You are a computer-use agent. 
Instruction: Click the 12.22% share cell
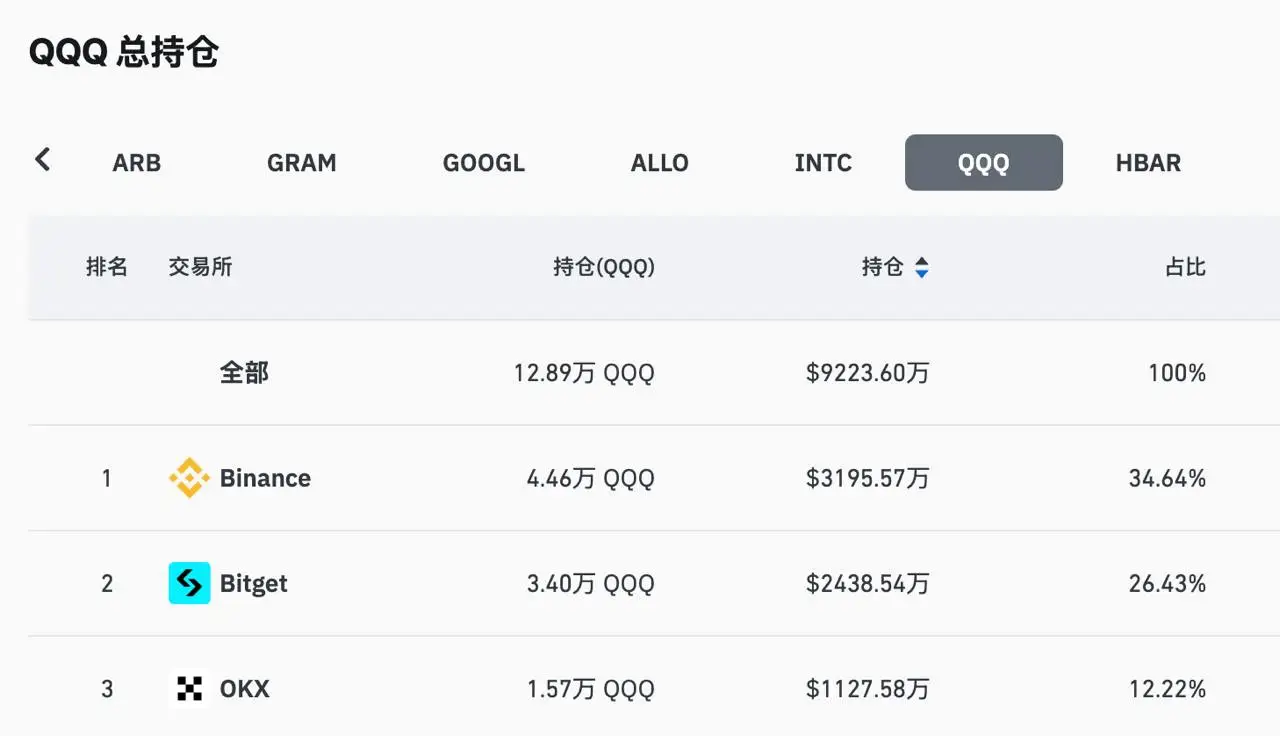pyautogui.click(x=1167, y=689)
